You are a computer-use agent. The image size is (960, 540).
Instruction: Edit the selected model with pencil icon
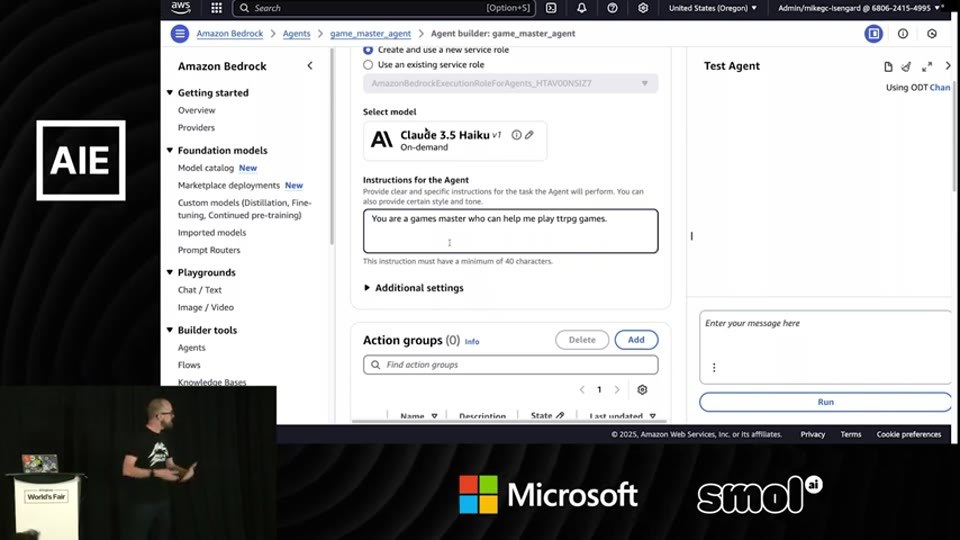[529, 135]
